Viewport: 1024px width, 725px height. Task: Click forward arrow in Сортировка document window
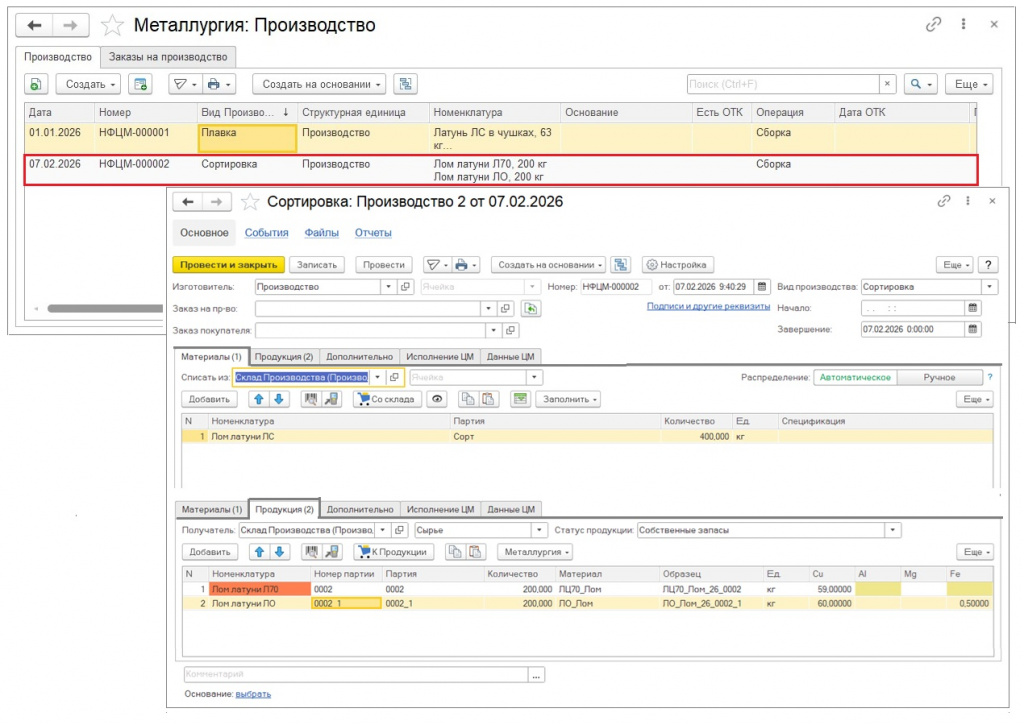pos(216,202)
